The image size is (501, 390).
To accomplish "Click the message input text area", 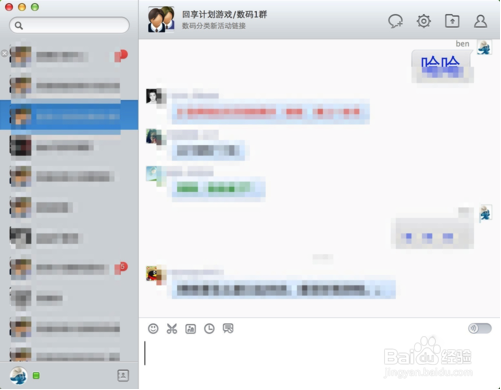I will [320, 362].
